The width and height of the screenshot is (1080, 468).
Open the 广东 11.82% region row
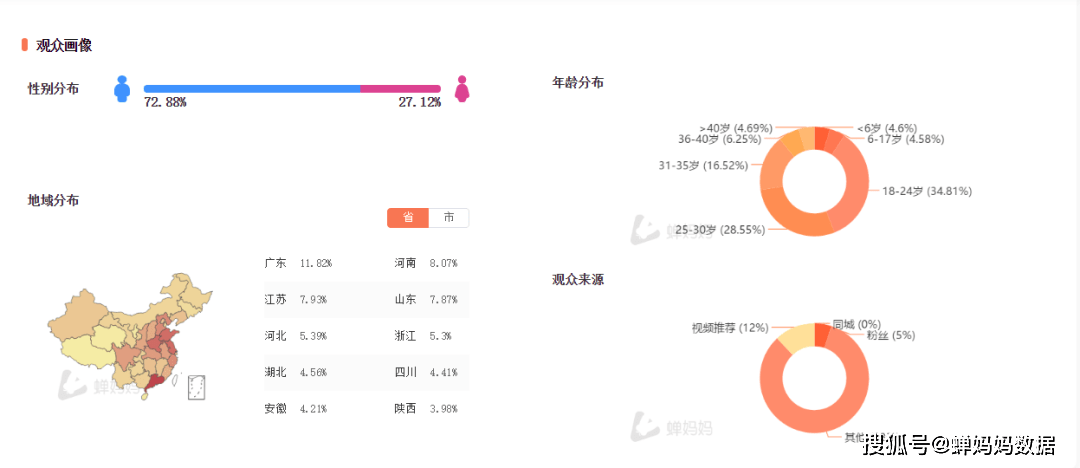(x=298, y=263)
